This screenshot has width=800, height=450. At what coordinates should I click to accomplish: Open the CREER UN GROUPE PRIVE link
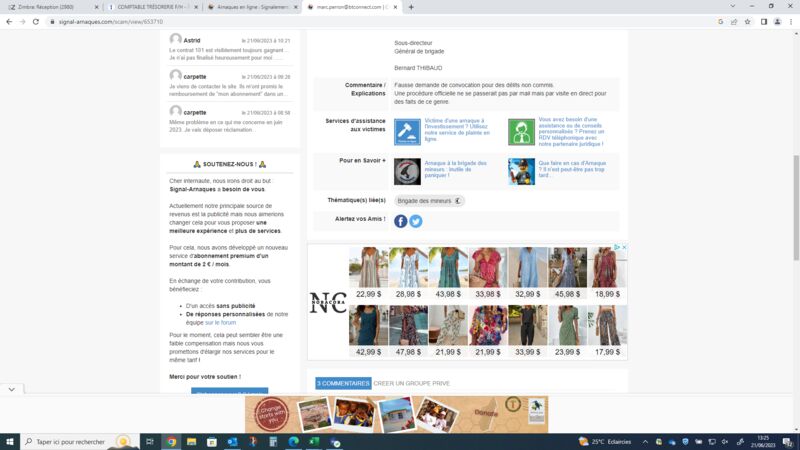pyautogui.click(x=412, y=383)
